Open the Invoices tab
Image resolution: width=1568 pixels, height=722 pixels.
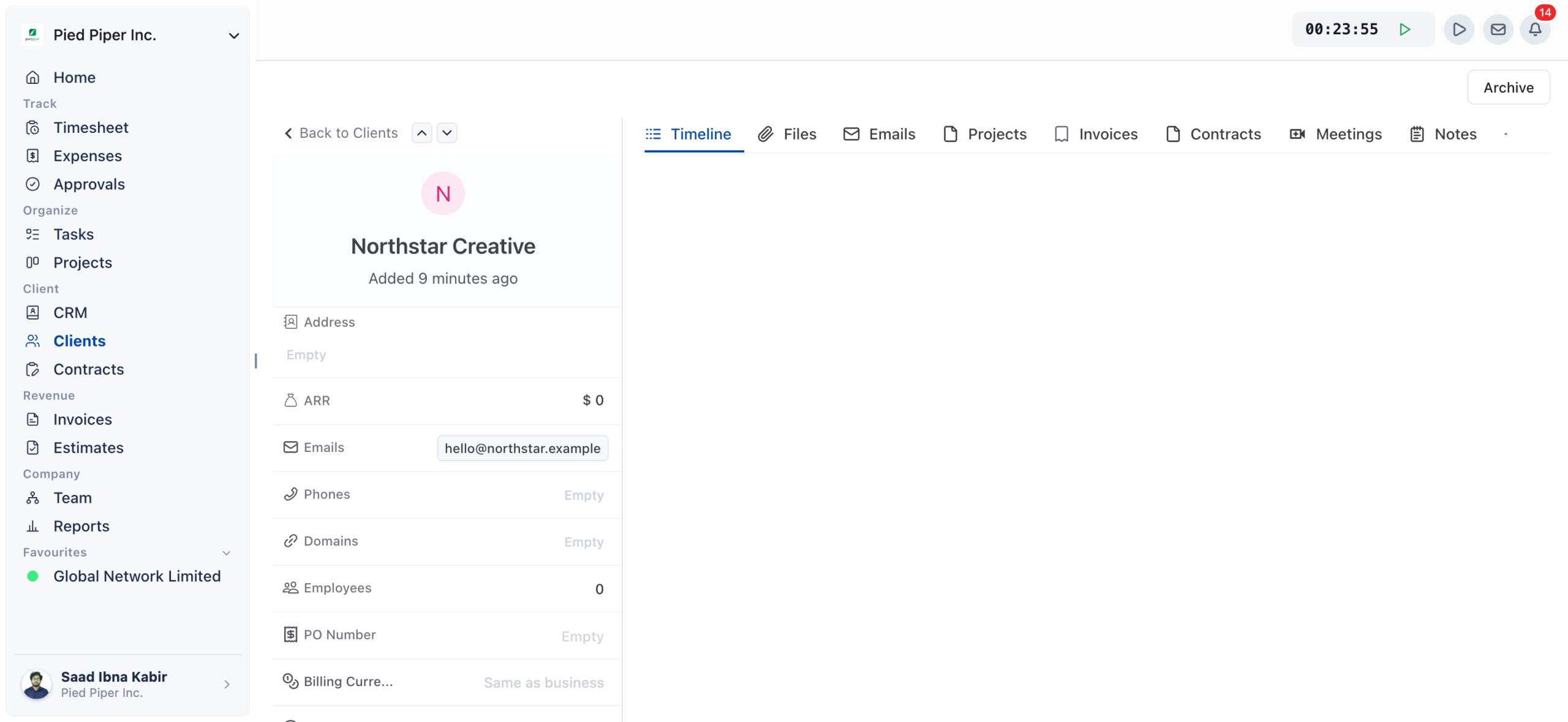point(1096,134)
